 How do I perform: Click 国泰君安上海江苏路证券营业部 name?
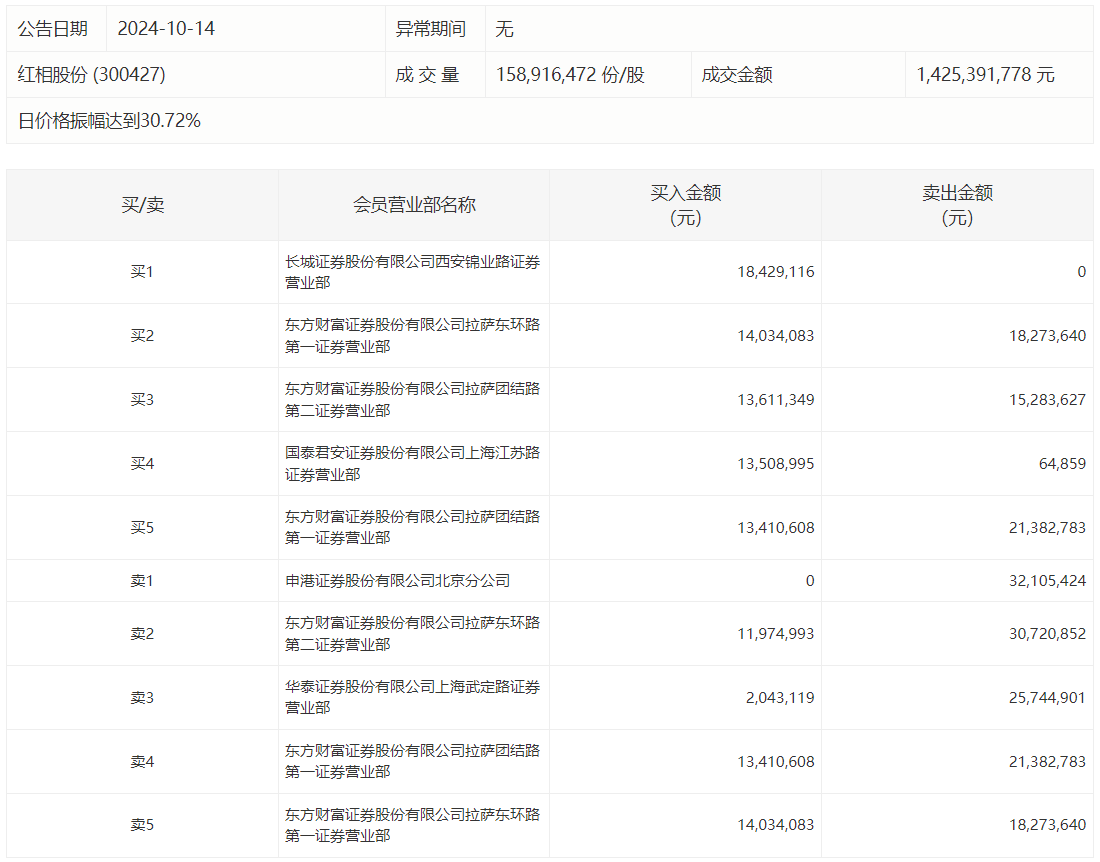[x=412, y=464]
